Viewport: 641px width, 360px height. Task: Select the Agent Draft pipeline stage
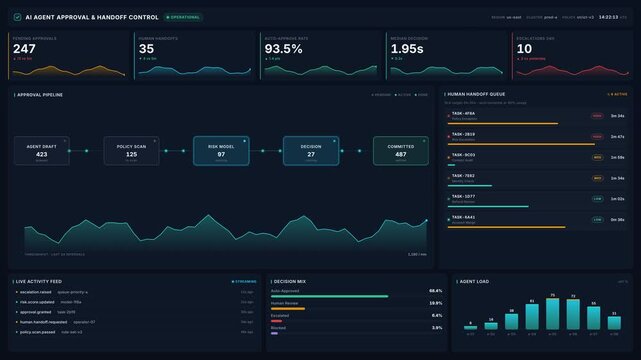42,151
